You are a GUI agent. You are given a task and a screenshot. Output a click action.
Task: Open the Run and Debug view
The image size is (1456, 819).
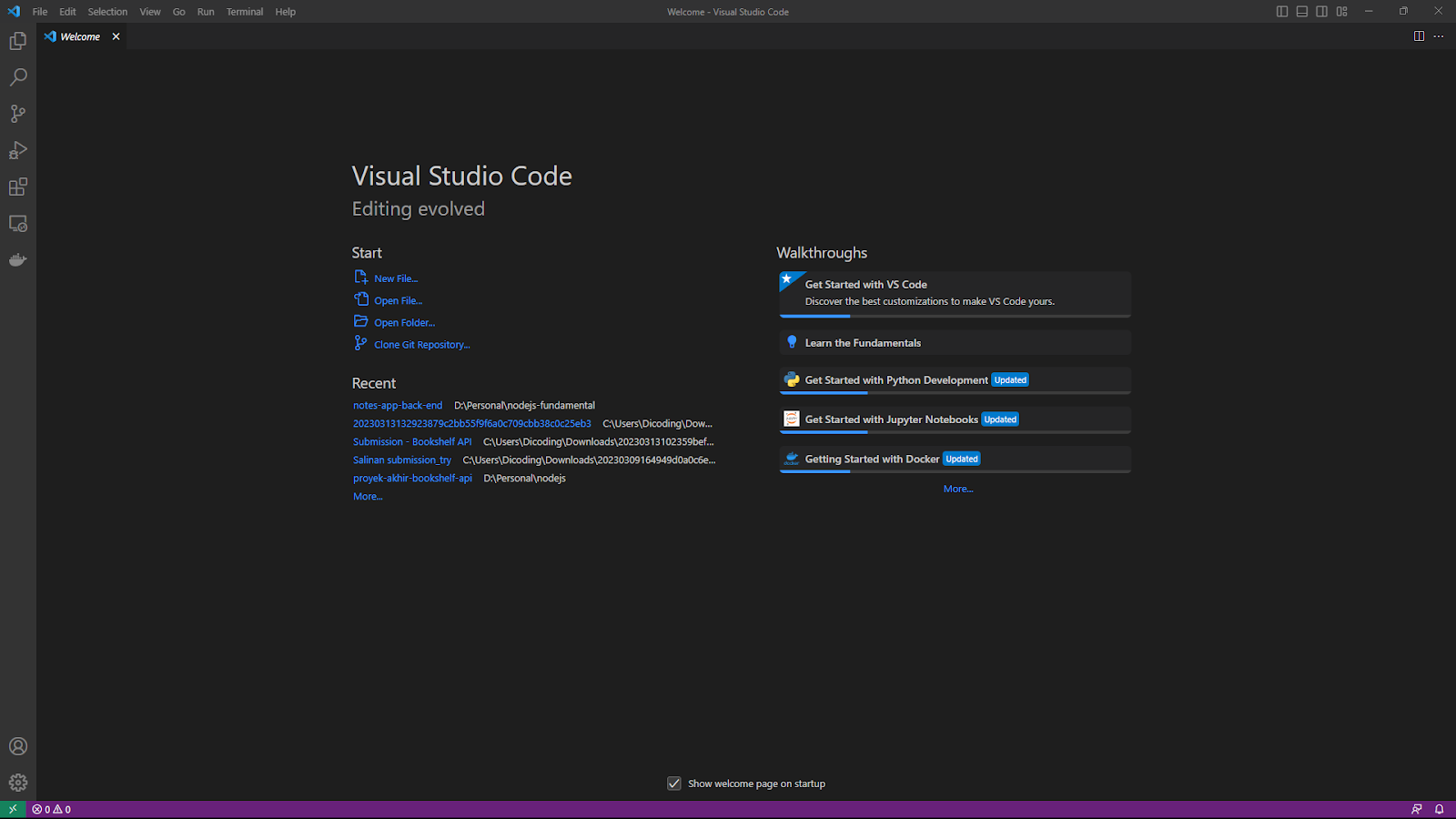pos(18,150)
